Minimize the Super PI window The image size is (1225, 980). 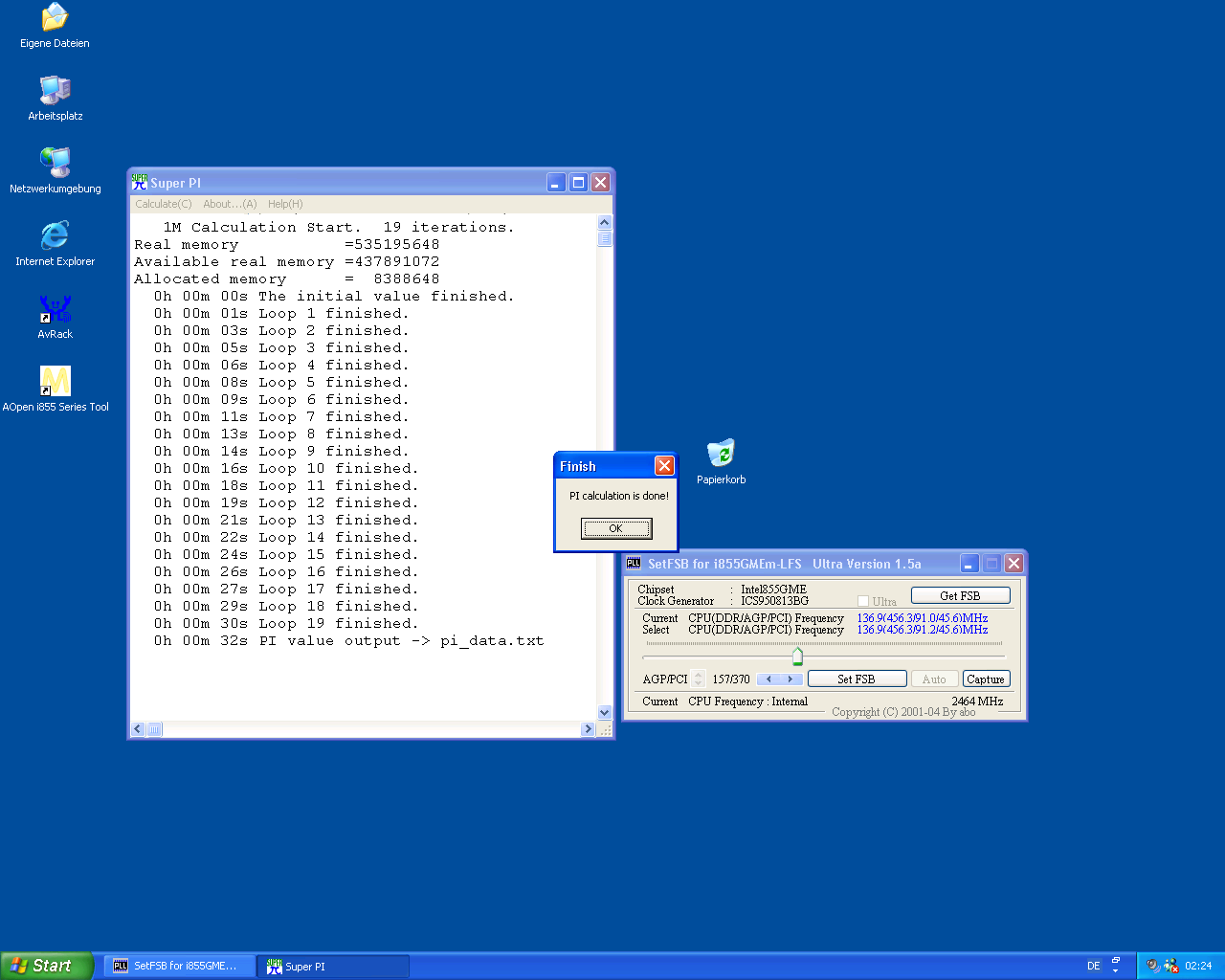(556, 182)
